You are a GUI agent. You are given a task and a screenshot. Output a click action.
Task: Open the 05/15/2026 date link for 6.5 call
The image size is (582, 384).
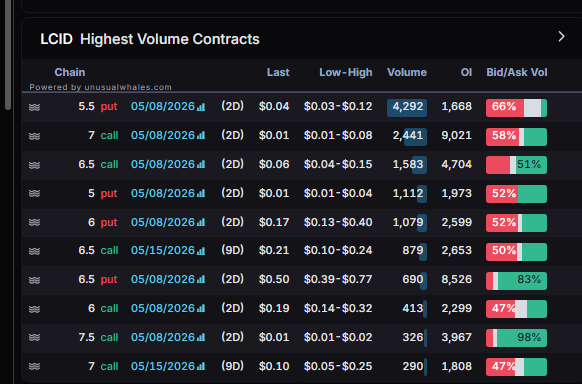[x=163, y=250]
